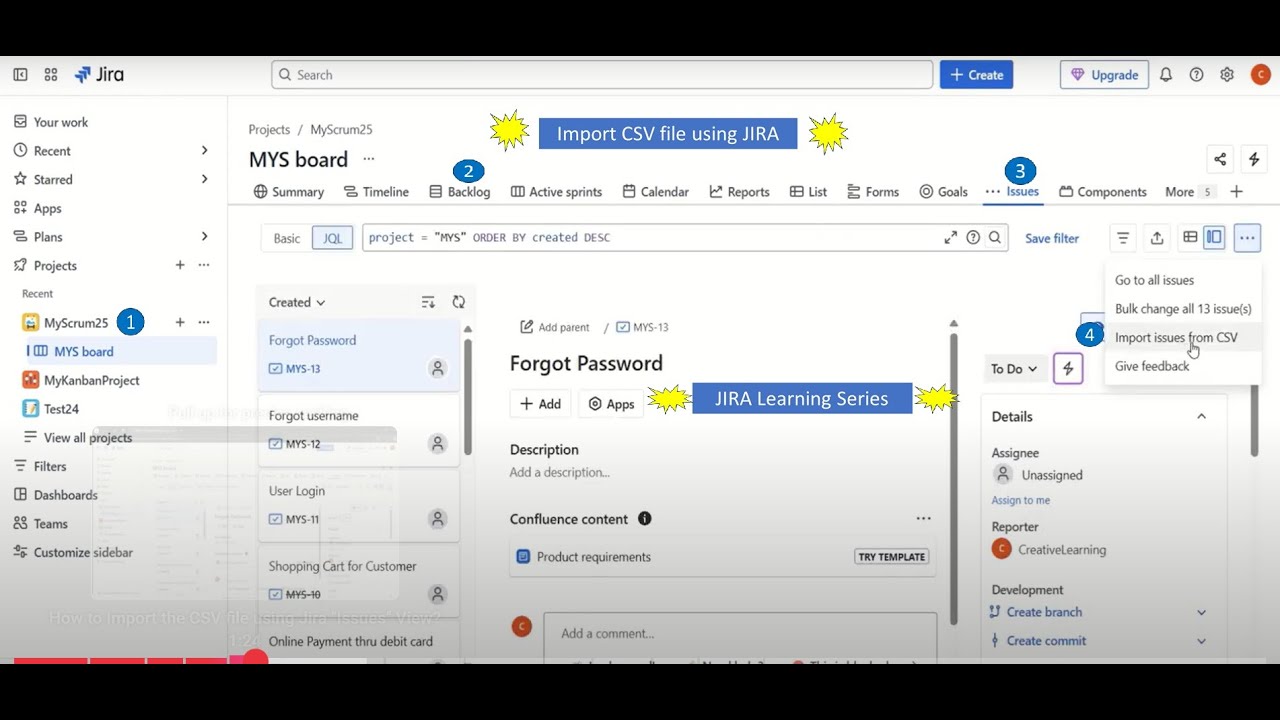The width and height of the screenshot is (1280, 720).
Task: Click the export issues icon
Action: coord(1157,238)
